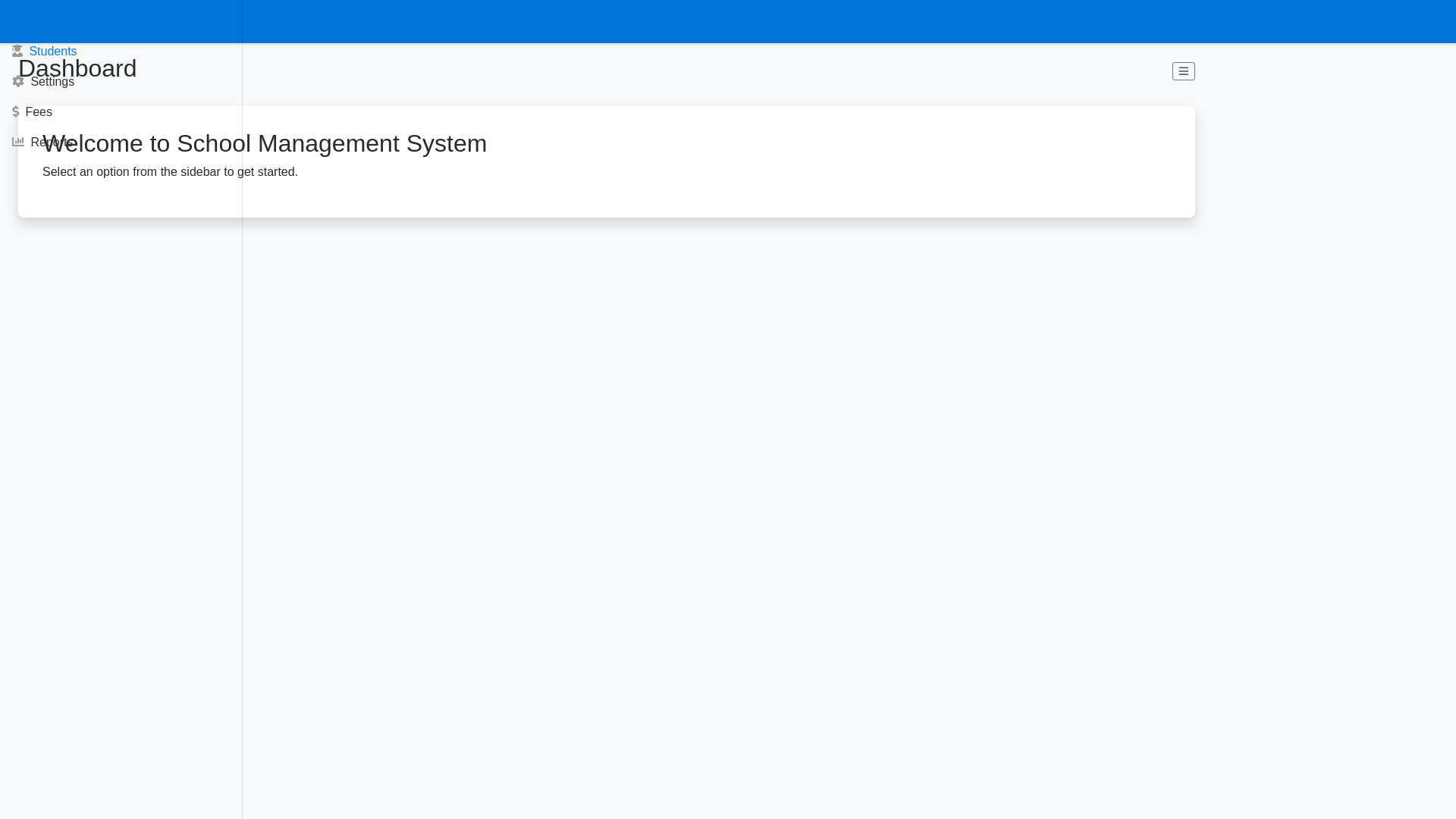Click the Welcome to School Management System heading
The height and width of the screenshot is (819, 1456).
coord(265,143)
